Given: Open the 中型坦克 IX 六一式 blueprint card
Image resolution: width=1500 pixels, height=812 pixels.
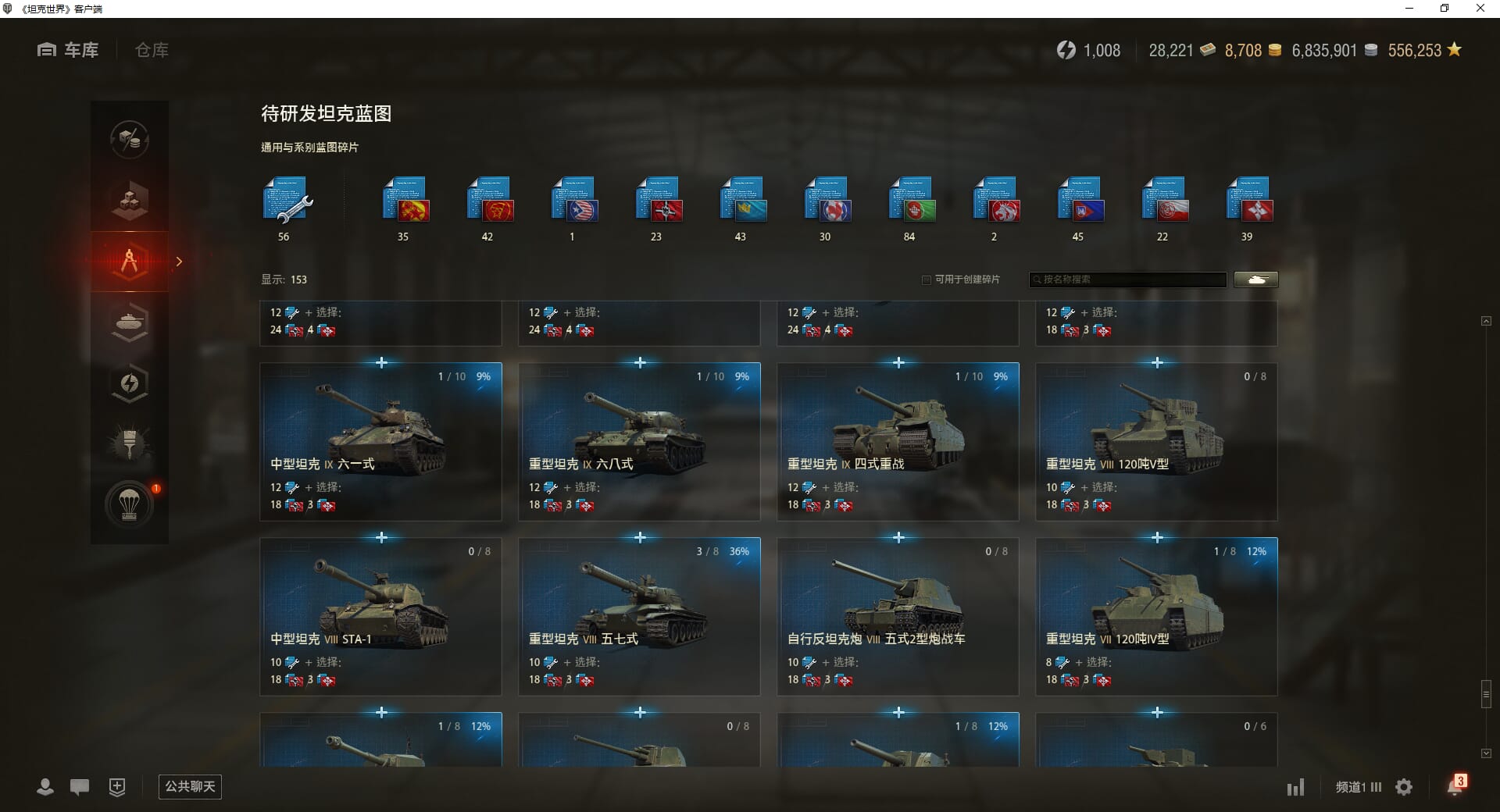Looking at the screenshot, I should 380,441.
